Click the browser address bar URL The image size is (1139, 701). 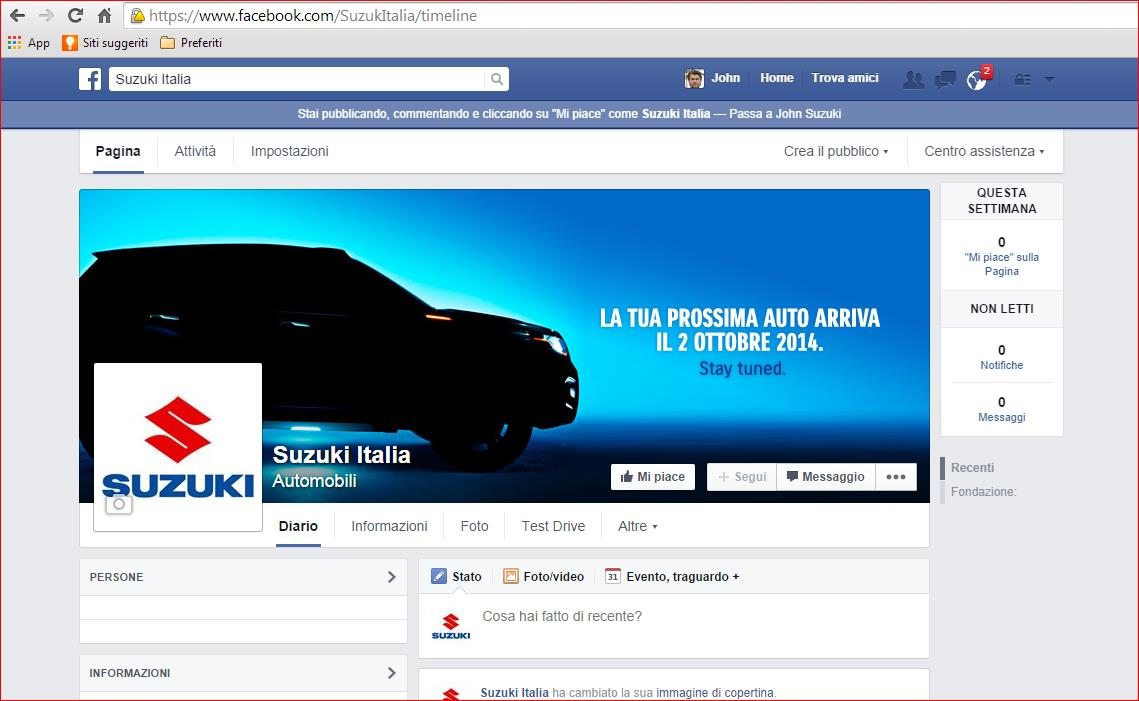pyautogui.click(x=313, y=15)
